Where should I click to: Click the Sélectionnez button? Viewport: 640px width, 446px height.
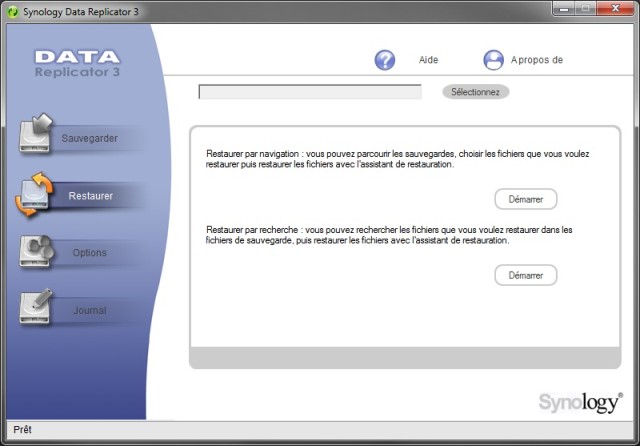click(x=476, y=92)
